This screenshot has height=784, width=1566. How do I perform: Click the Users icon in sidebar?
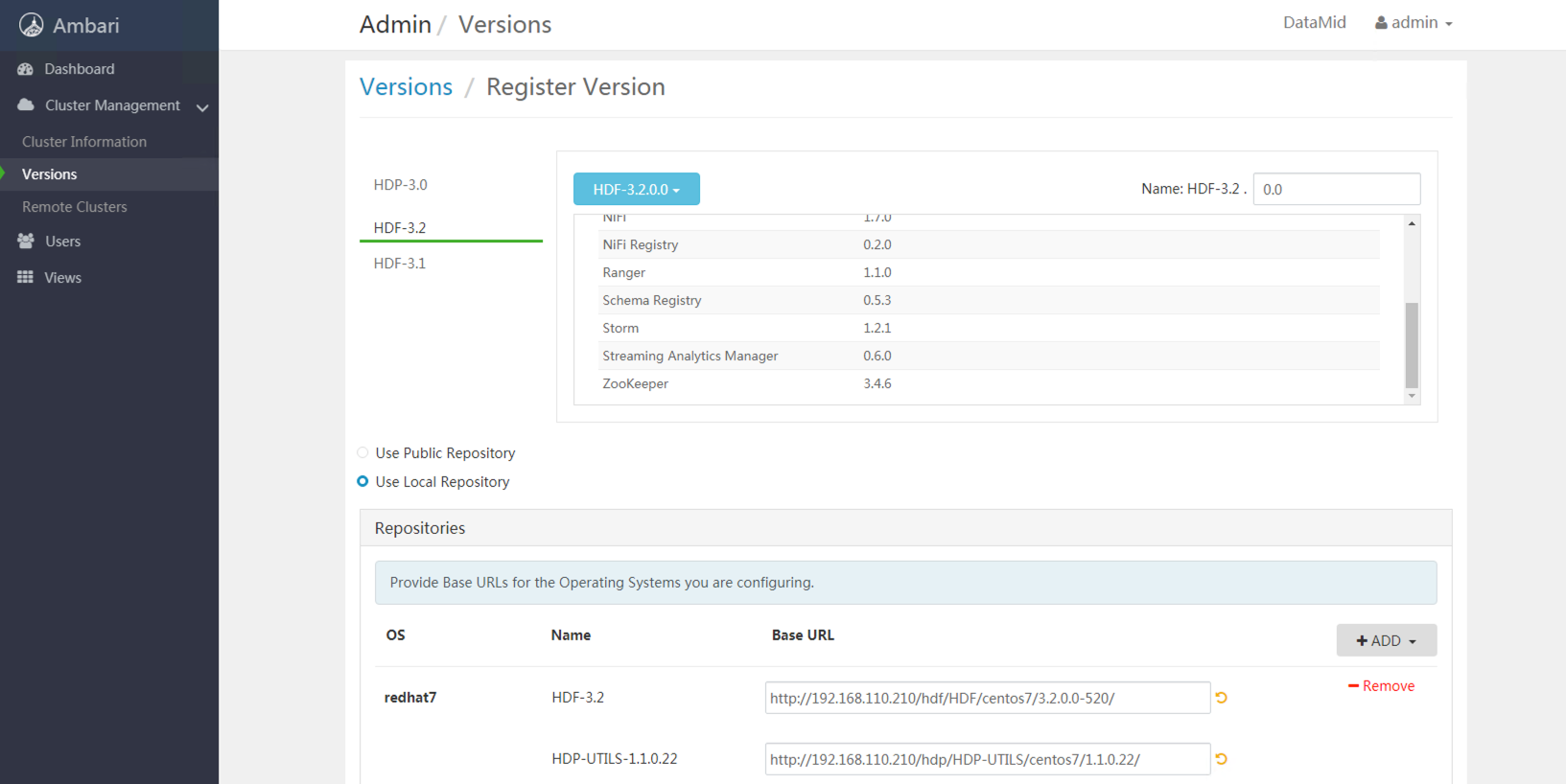(x=26, y=242)
